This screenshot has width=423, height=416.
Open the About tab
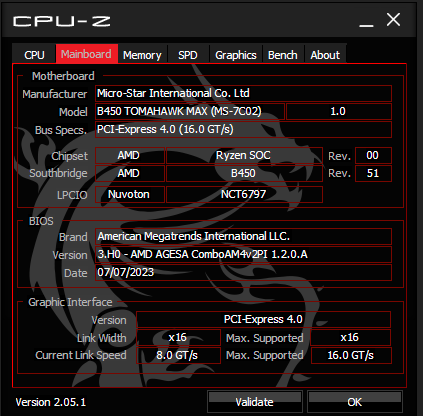tap(325, 55)
